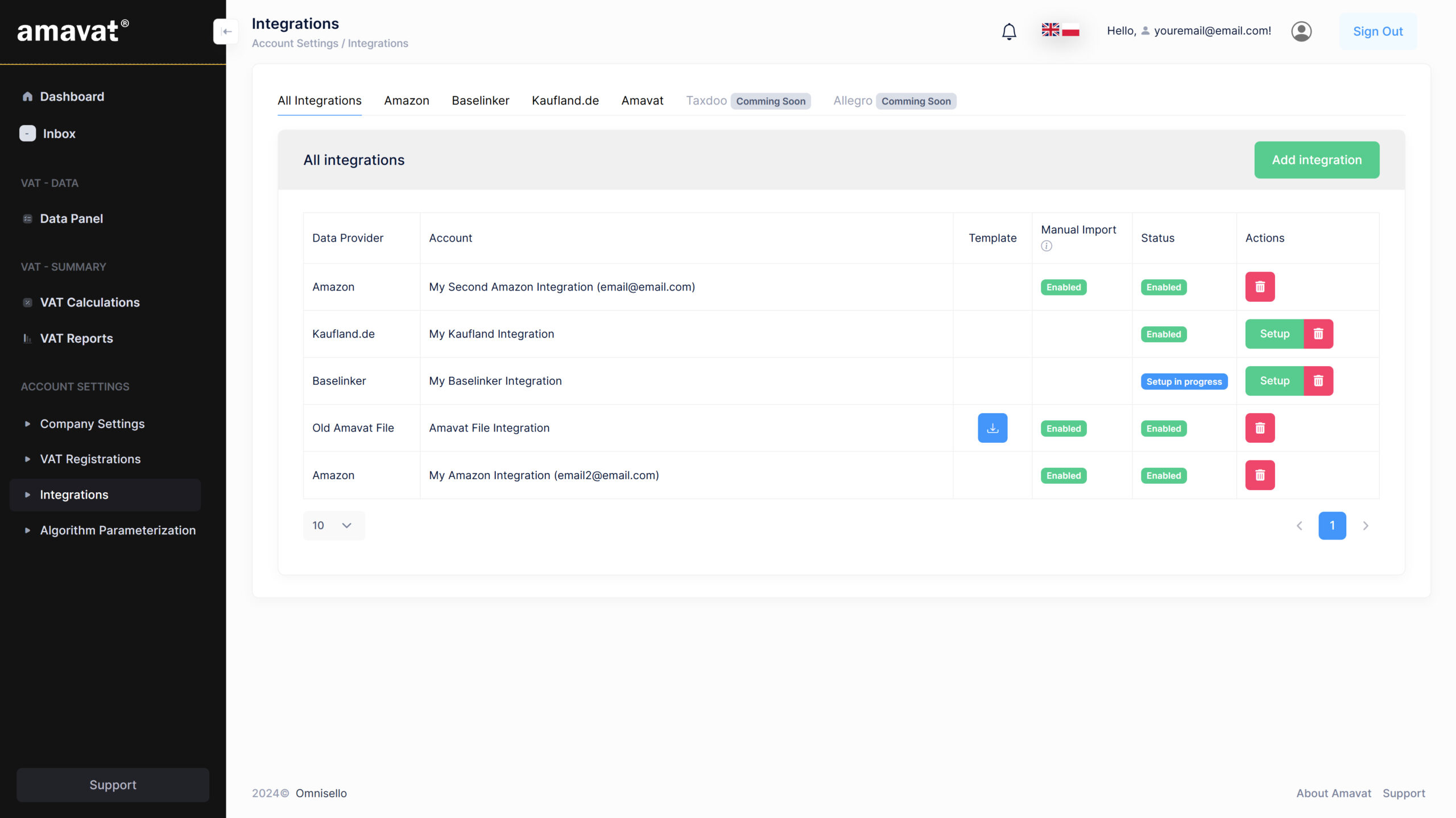Click the Manual Import column header text
Screen dimensions: 1456x818
1078,230
